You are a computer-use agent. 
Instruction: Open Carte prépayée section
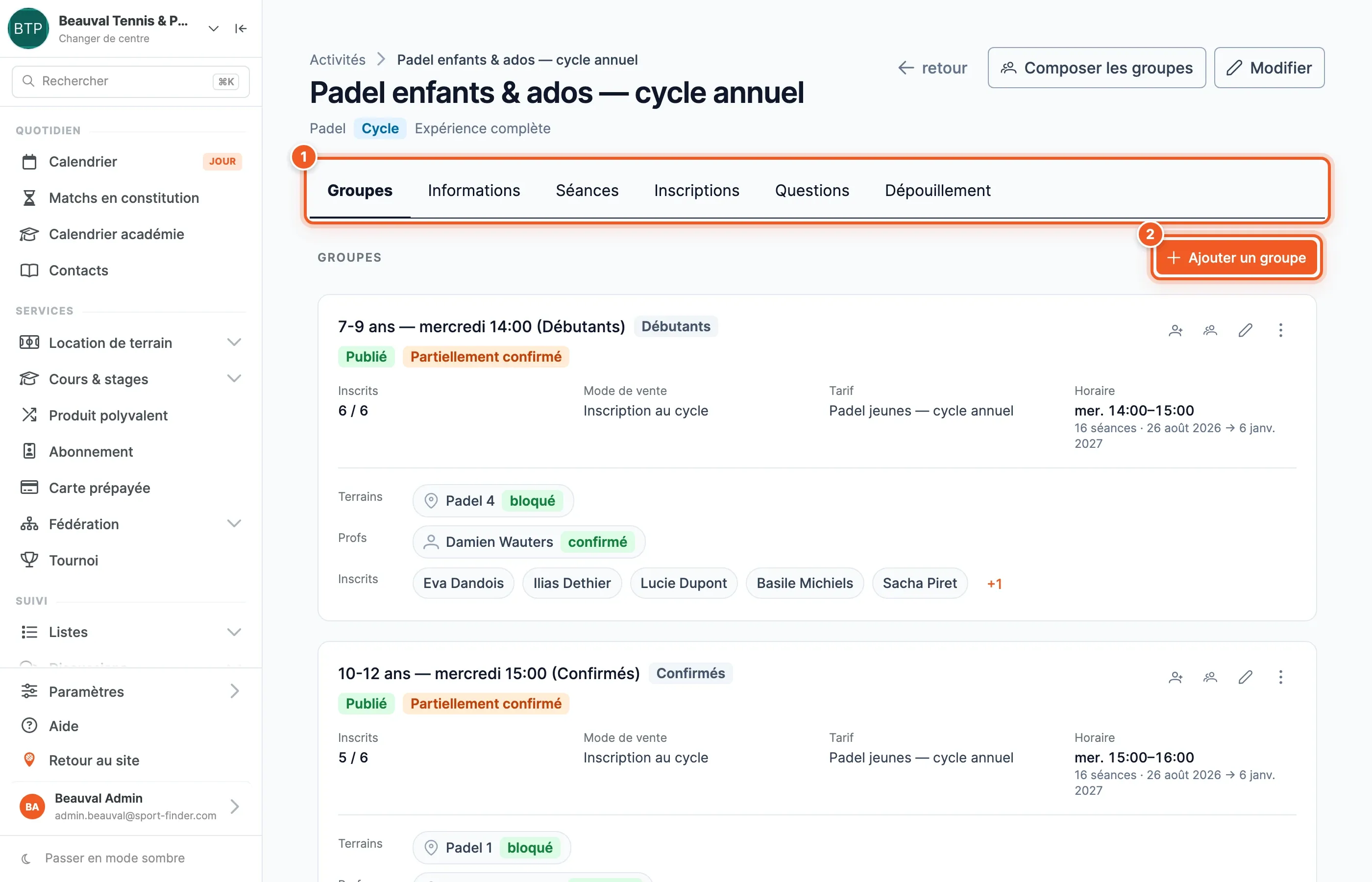130,488
